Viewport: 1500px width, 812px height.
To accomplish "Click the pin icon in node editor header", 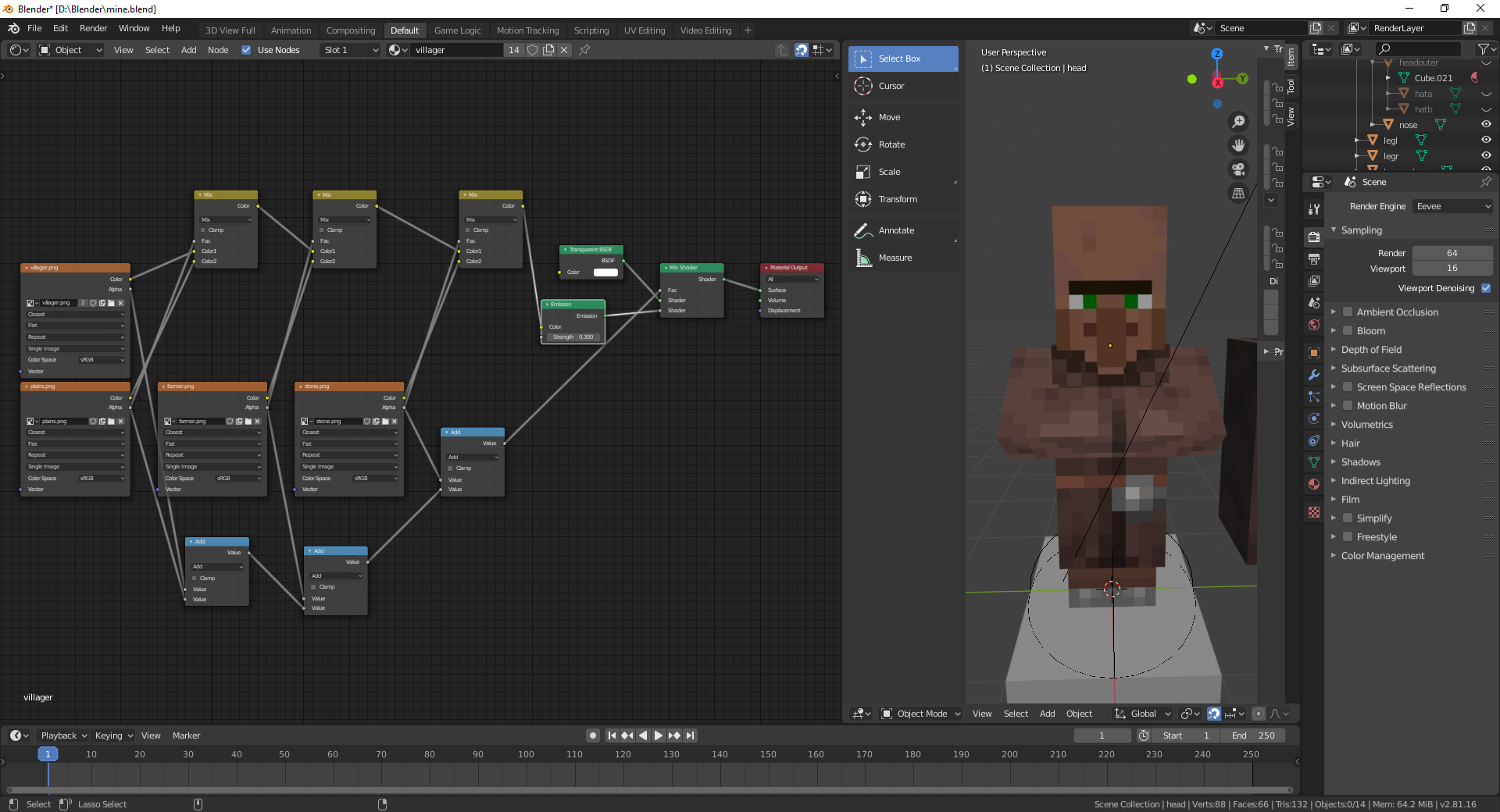I will tap(584, 50).
